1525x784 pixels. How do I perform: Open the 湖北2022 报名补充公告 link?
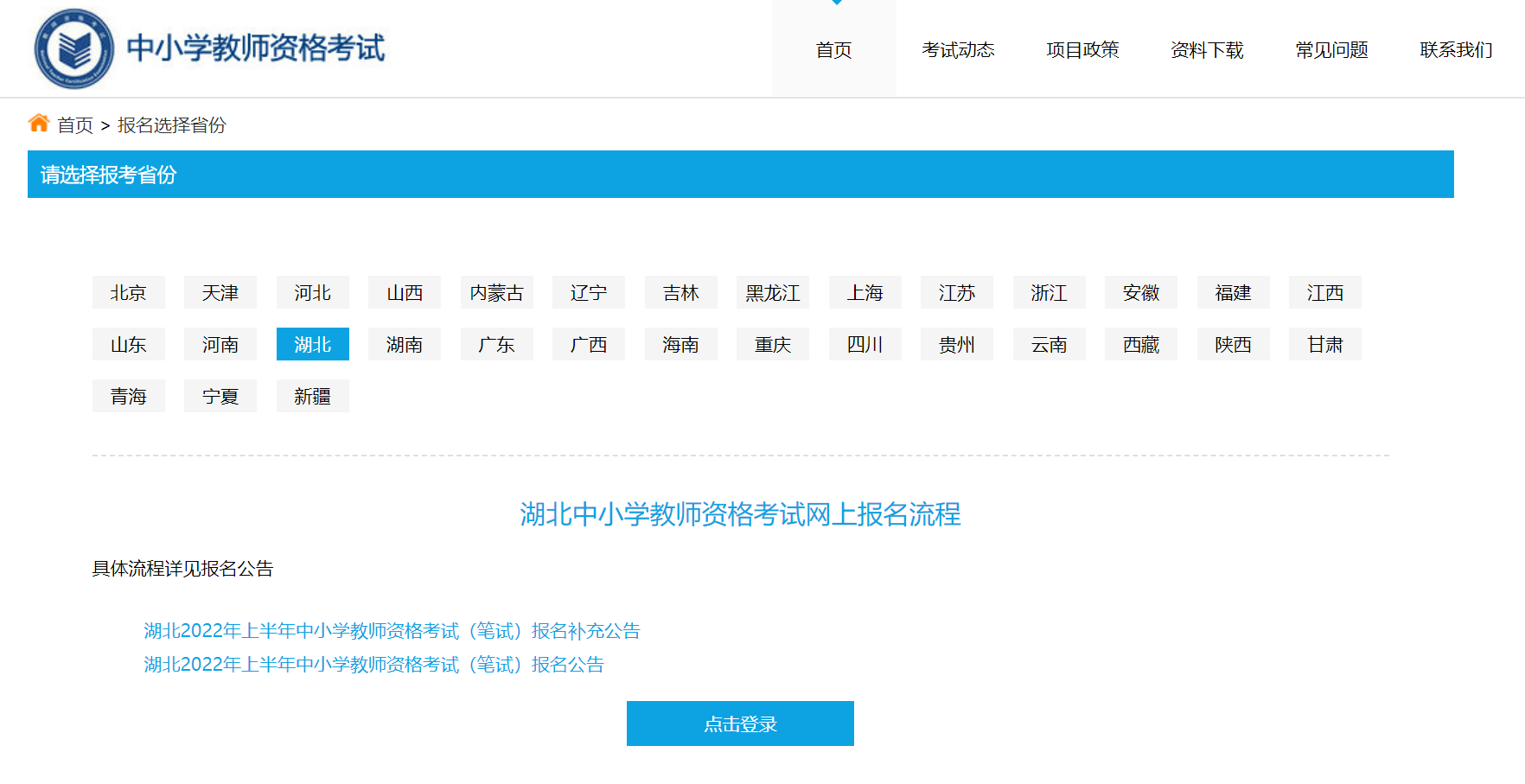pos(392,631)
